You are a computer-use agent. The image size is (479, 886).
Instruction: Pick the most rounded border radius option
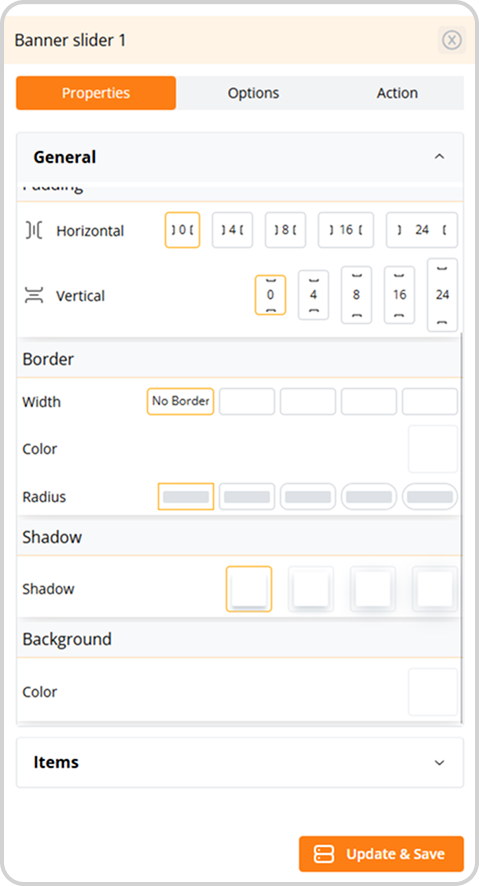pyautogui.click(x=430, y=497)
